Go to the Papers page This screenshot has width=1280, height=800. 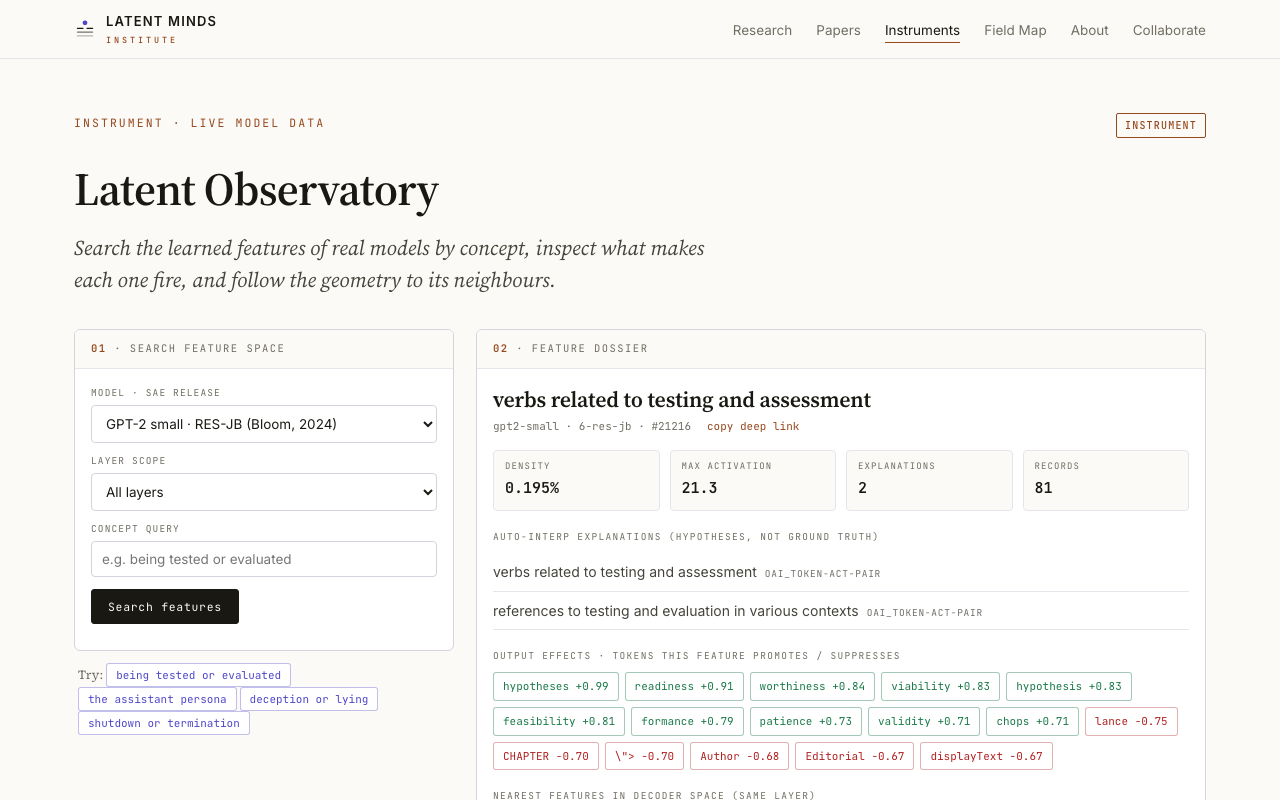(838, 30)
